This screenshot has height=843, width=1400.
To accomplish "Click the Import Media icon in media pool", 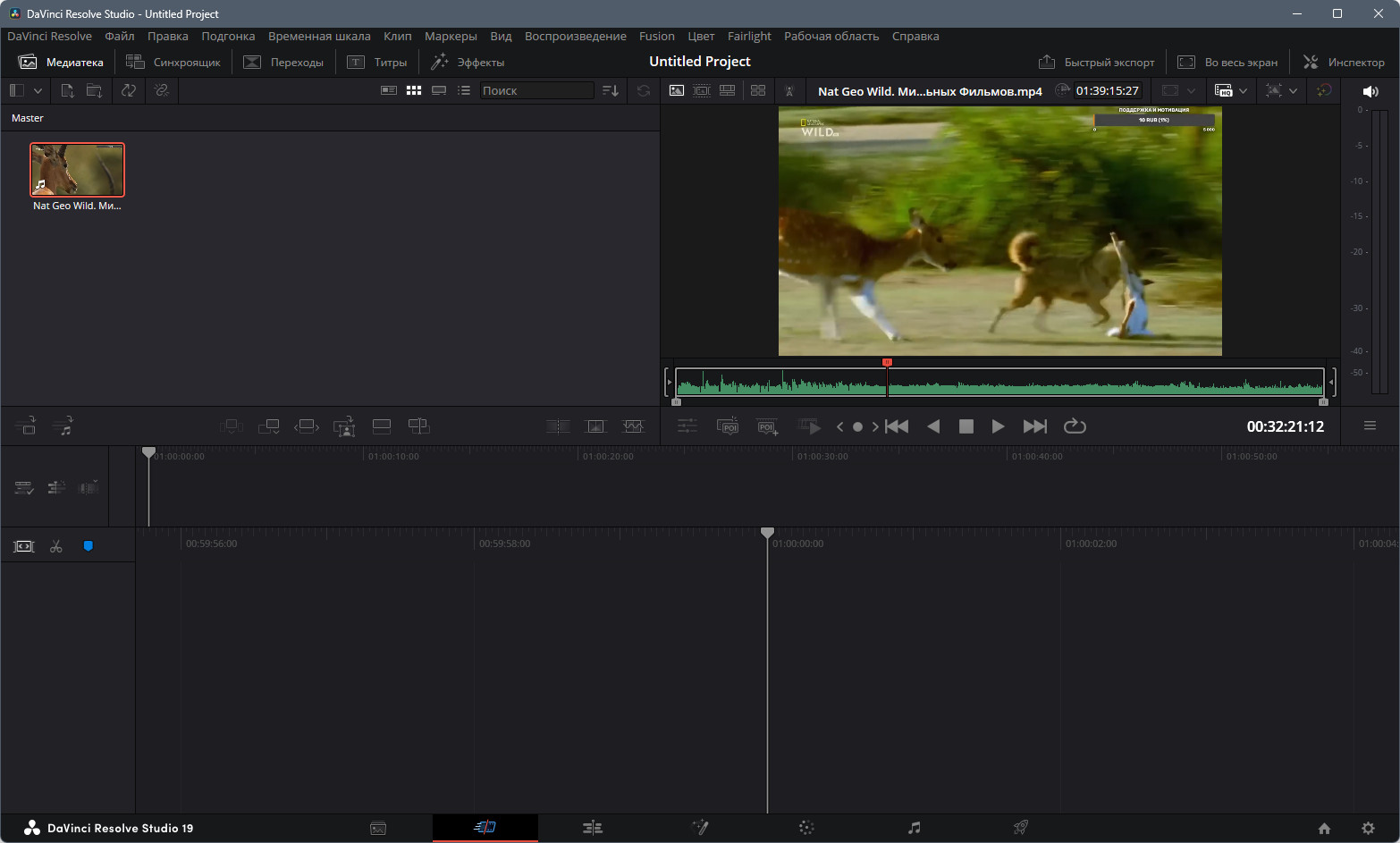I will (x=67, y=90).
